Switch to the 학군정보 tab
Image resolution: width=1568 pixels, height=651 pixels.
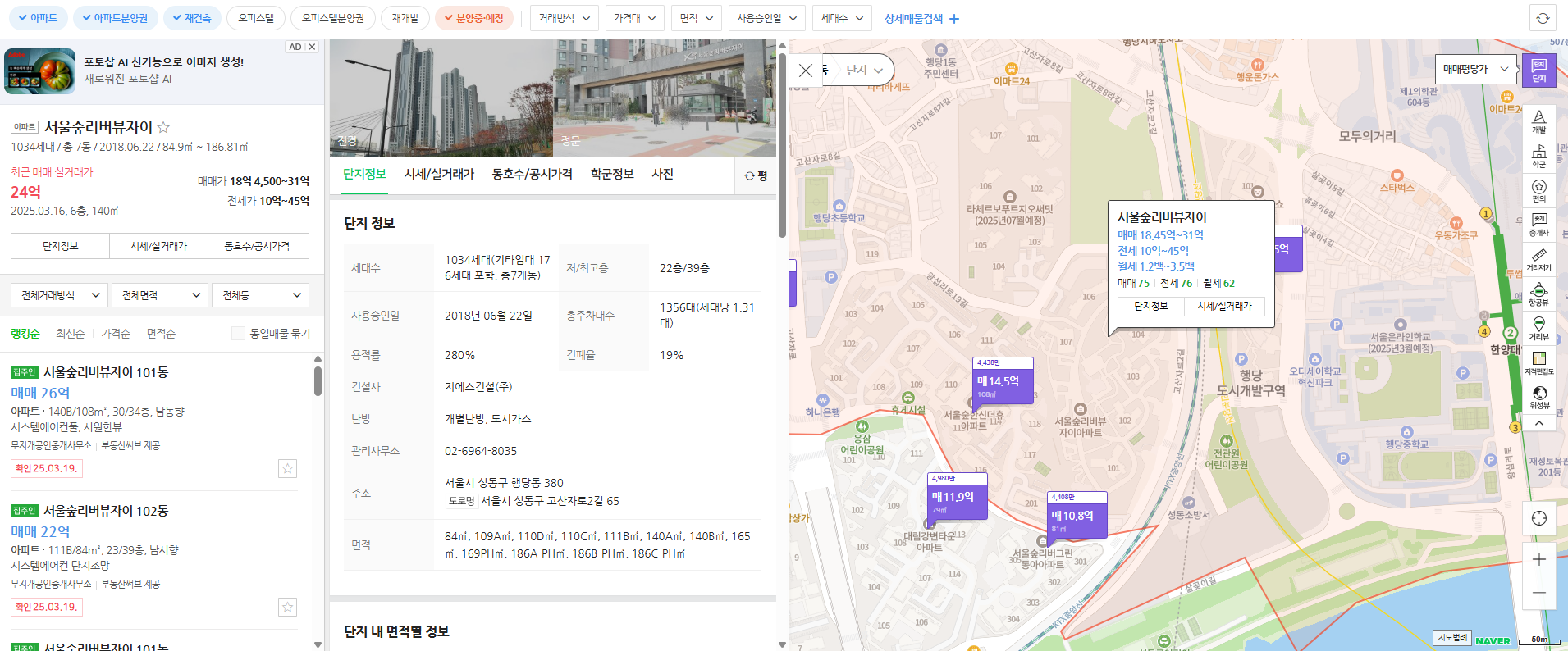612,174
